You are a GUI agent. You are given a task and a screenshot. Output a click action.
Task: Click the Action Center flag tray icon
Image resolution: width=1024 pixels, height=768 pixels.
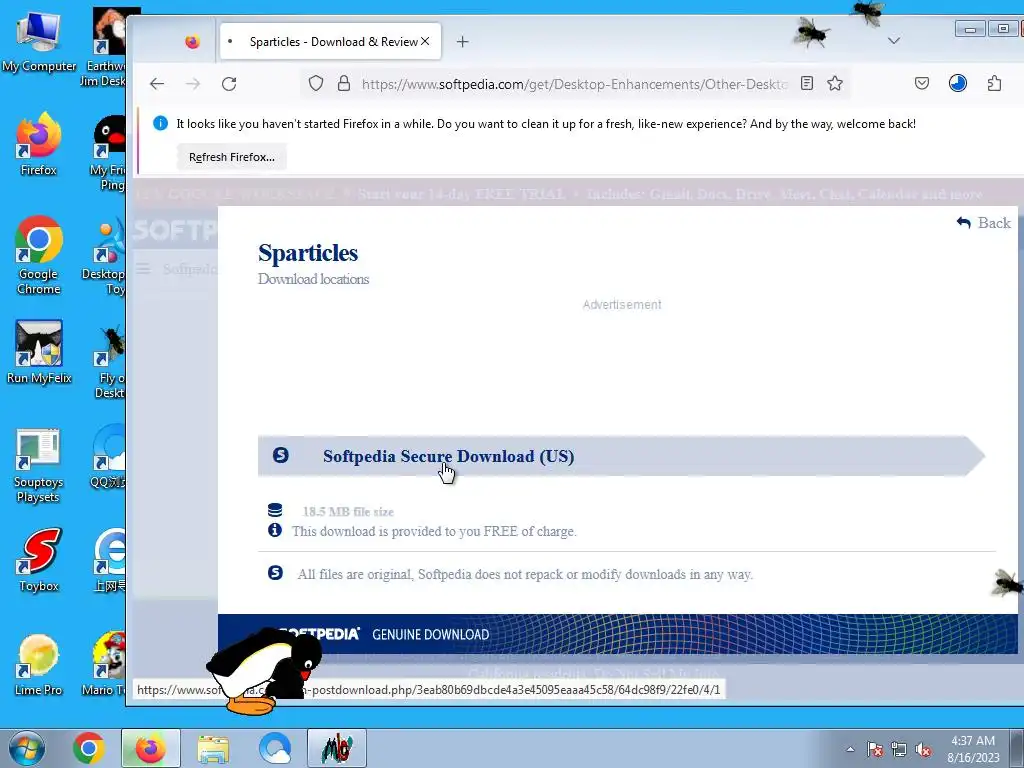875,749
